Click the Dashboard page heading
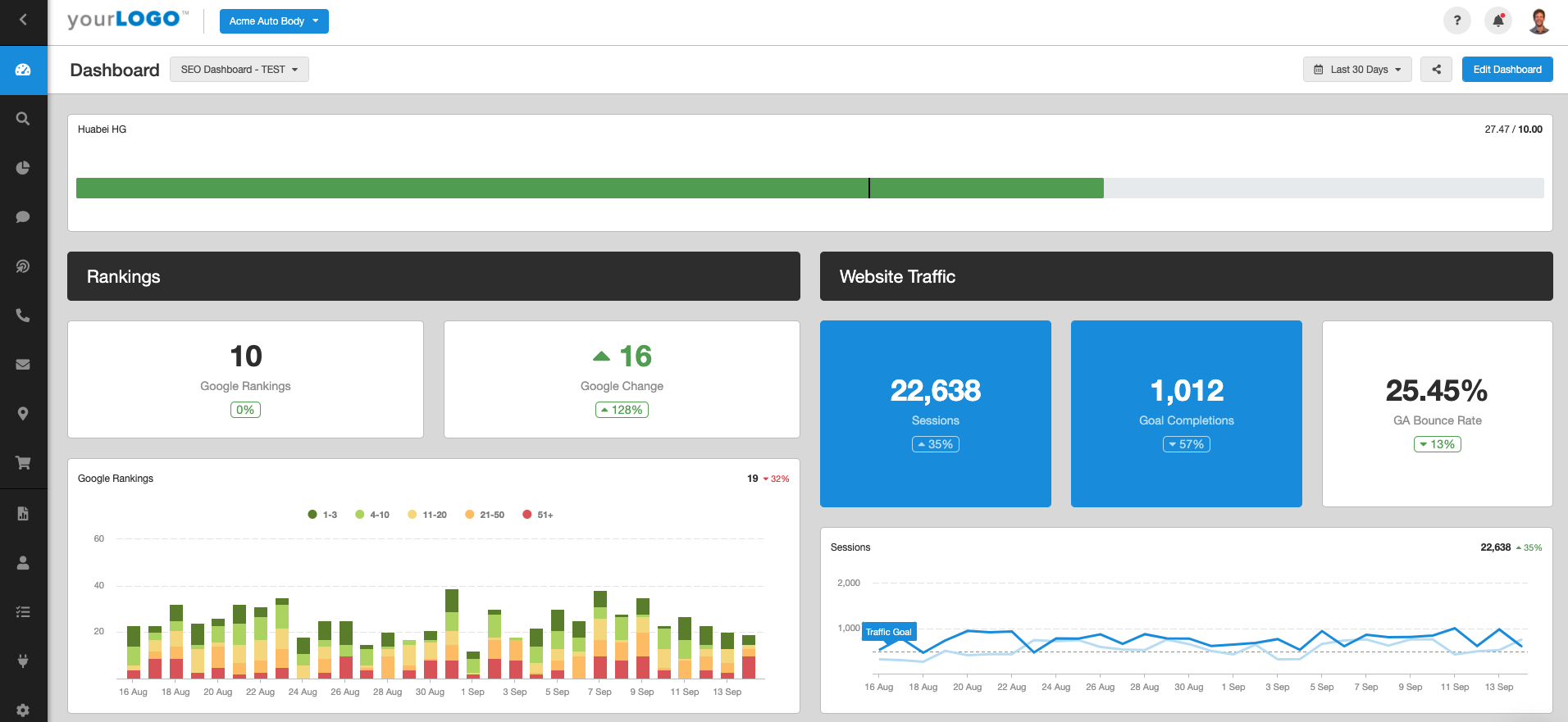 click(115, 70)
